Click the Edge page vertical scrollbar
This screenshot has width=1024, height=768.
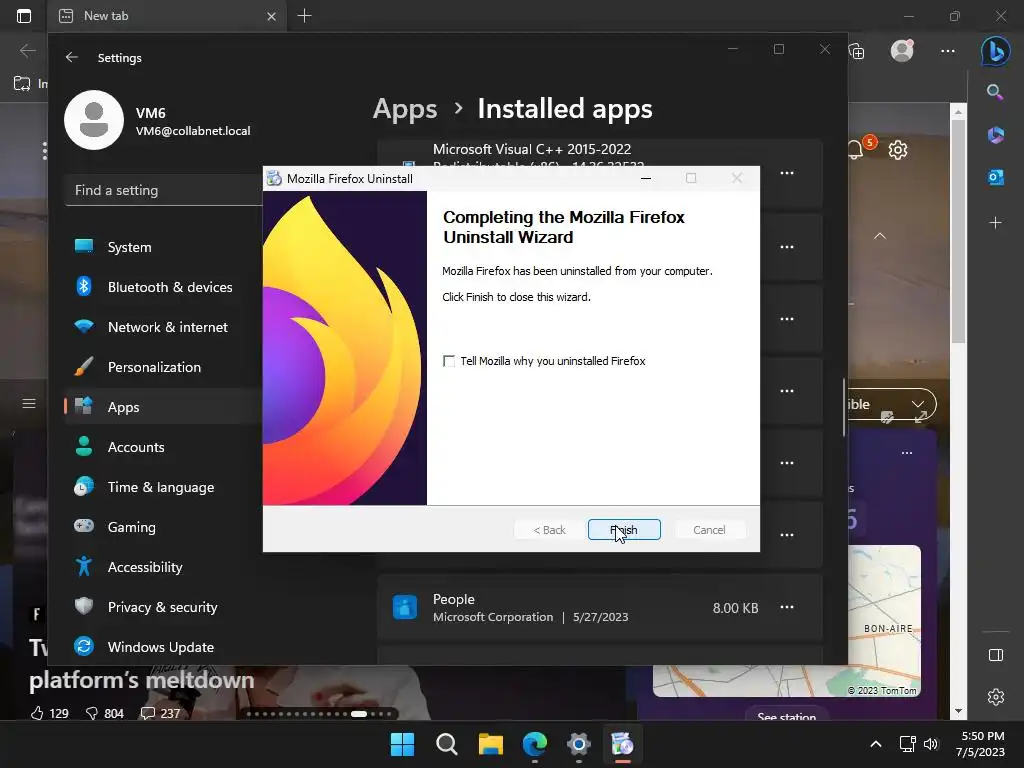pos(958,231)
